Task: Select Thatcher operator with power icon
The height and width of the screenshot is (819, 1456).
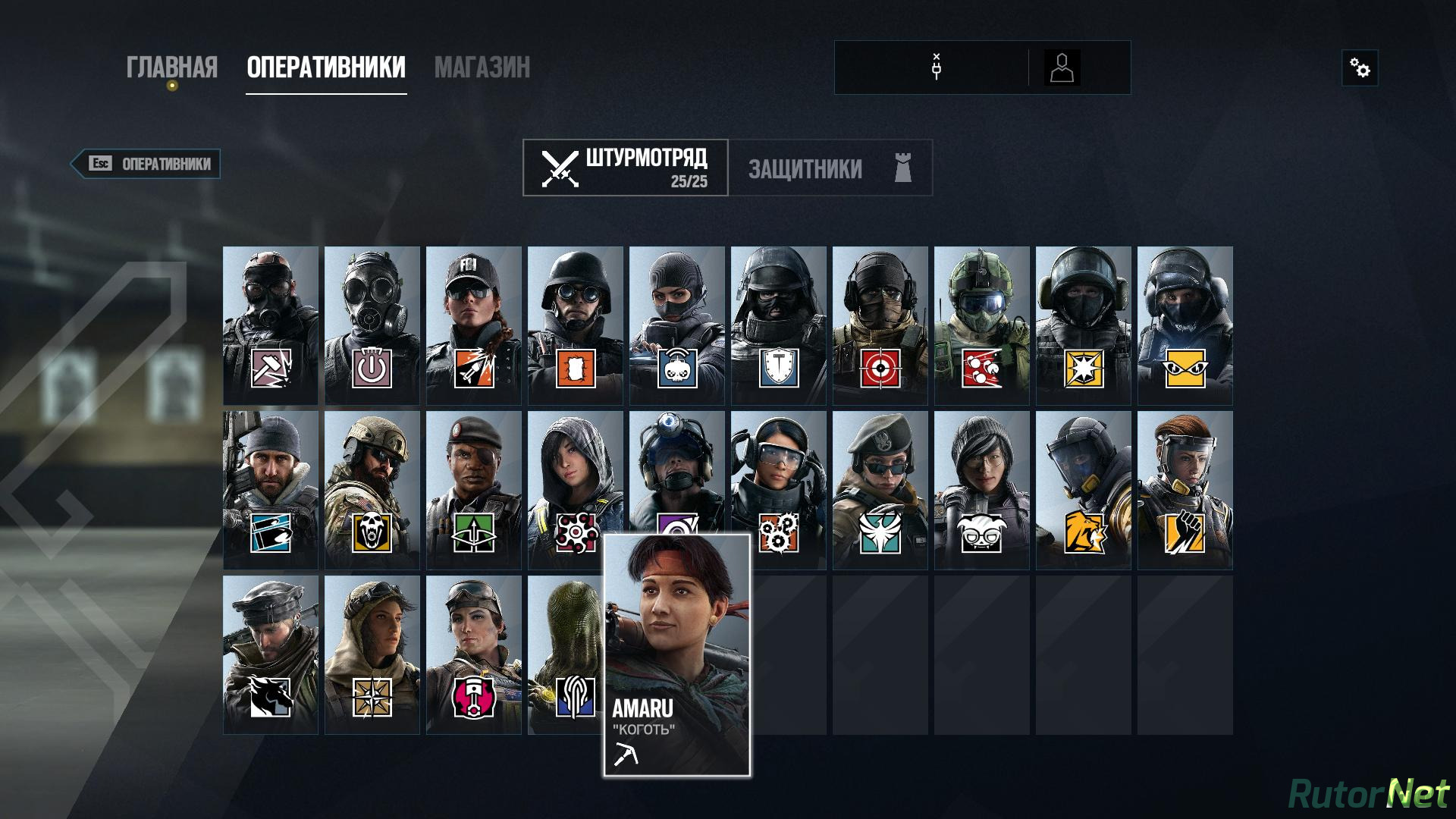Action: pos(372,325)
